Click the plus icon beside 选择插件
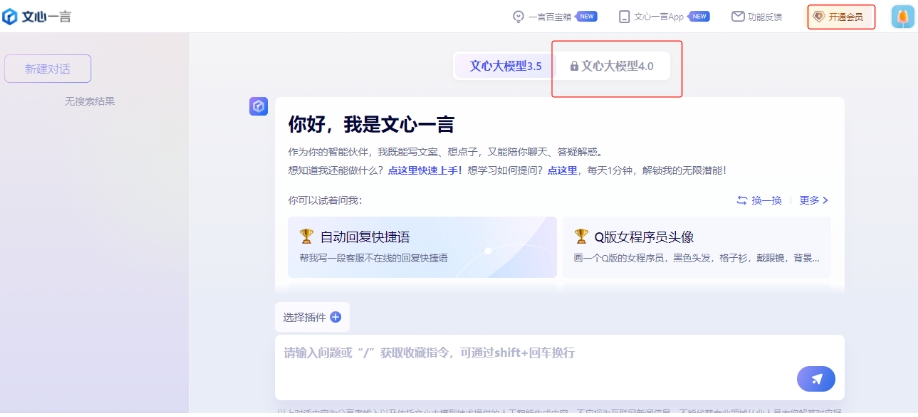Screen dimensions: 918x417 pyautogui.click(x=335, y=317)
